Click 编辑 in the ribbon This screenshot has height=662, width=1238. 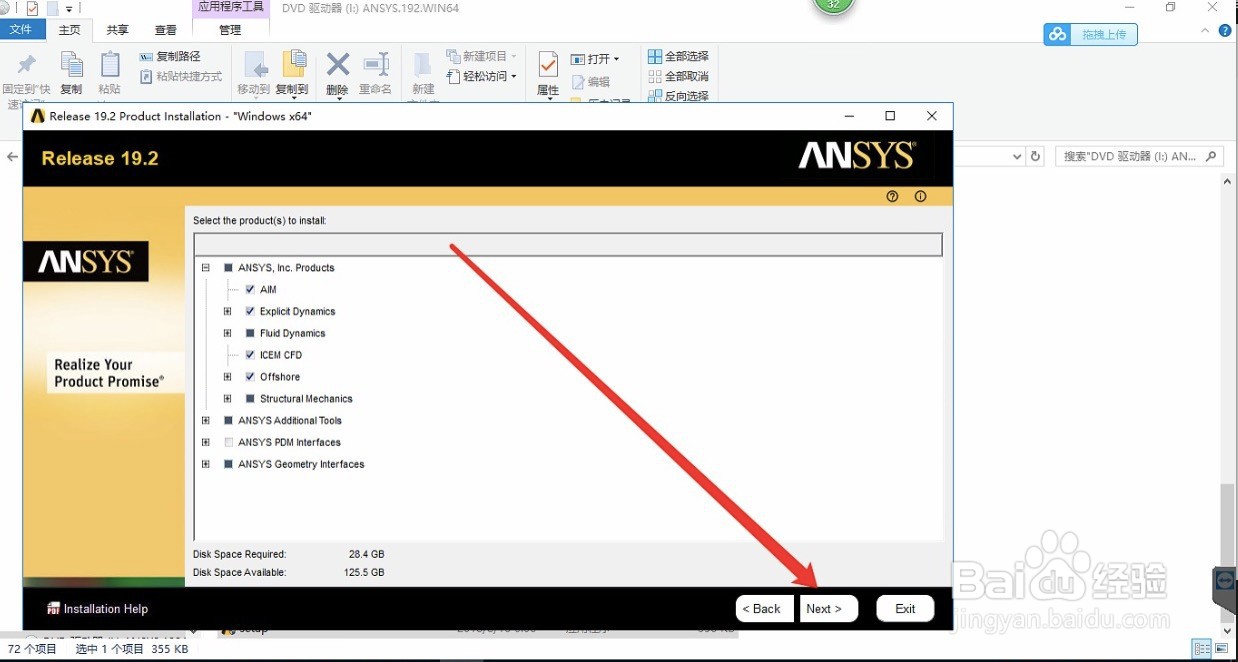591,82
